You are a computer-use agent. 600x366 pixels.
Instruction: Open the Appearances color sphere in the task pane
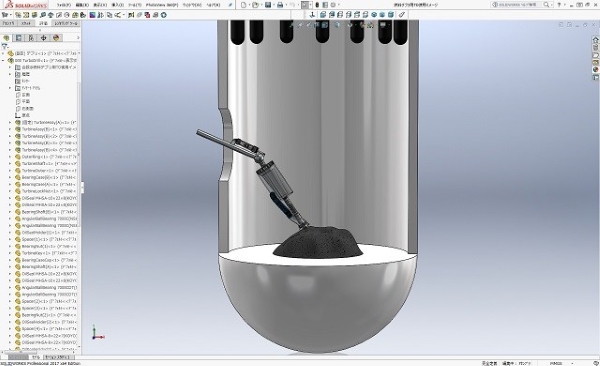595,70
